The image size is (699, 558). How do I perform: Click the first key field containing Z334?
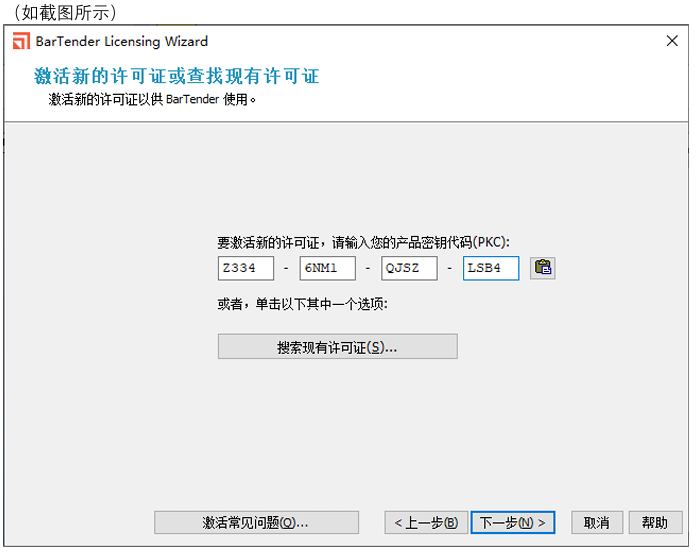click(245, 268)
